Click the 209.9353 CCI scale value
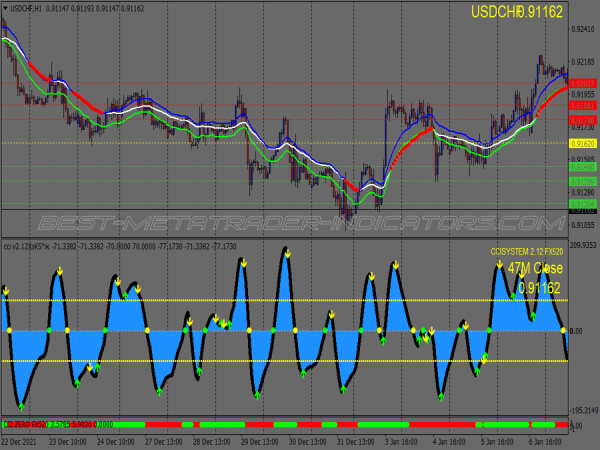The image size is (600, 450). tap(584, 245)
